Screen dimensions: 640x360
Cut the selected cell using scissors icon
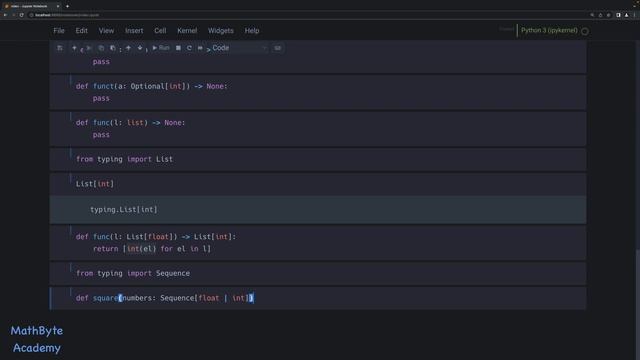click(x=89, y=48)
